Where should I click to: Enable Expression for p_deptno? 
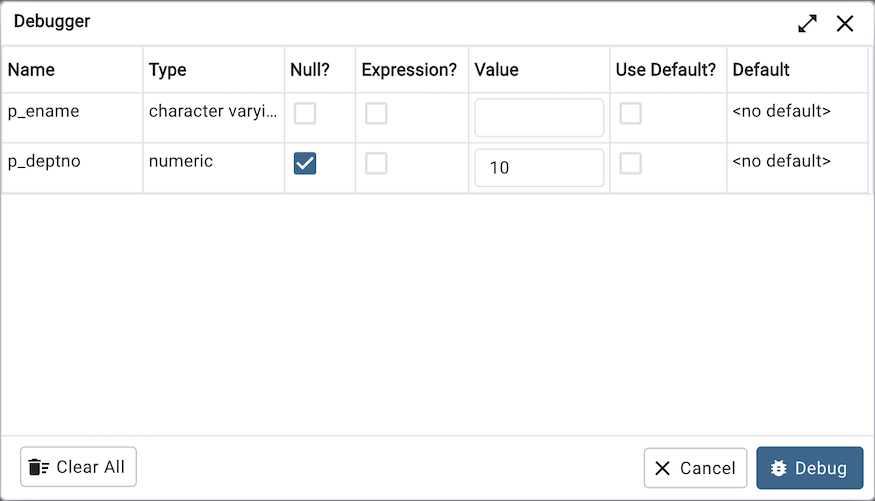(376, 164)
